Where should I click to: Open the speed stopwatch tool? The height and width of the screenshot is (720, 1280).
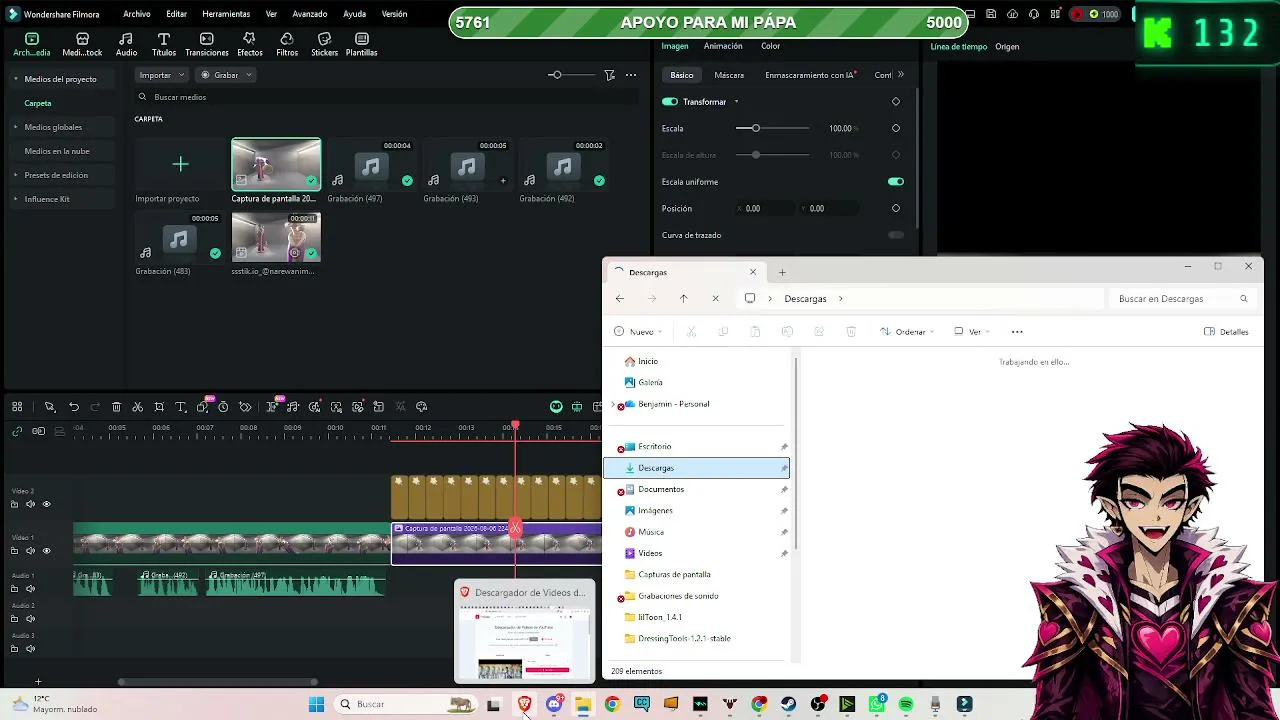[x=223, y=407]
